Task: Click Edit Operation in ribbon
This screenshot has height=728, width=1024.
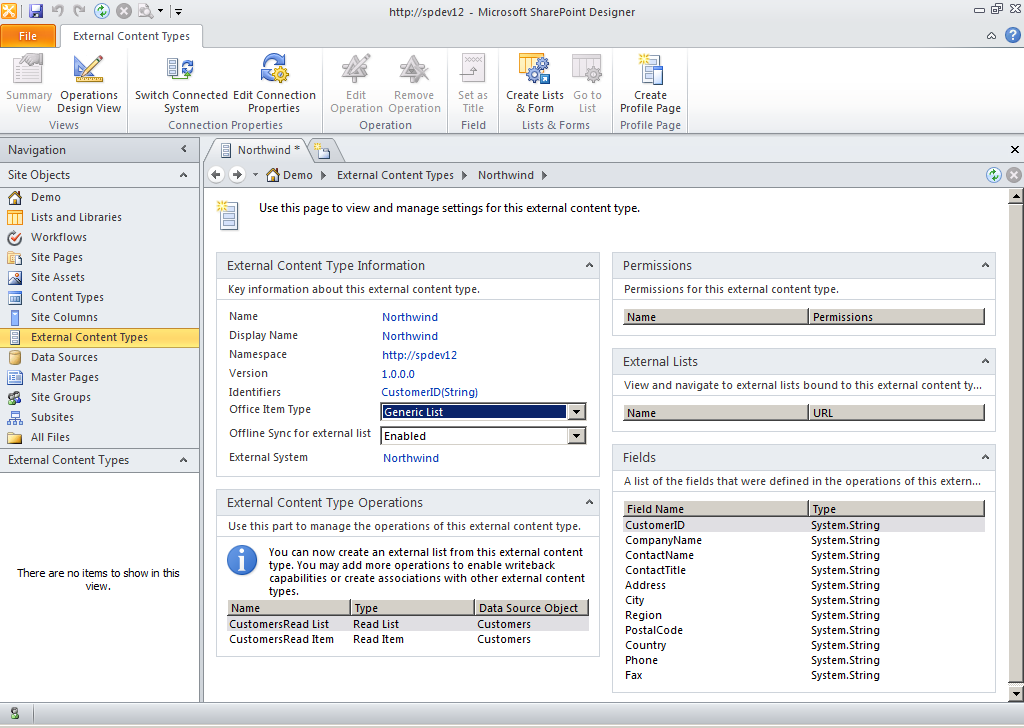Action: [356, 84]
